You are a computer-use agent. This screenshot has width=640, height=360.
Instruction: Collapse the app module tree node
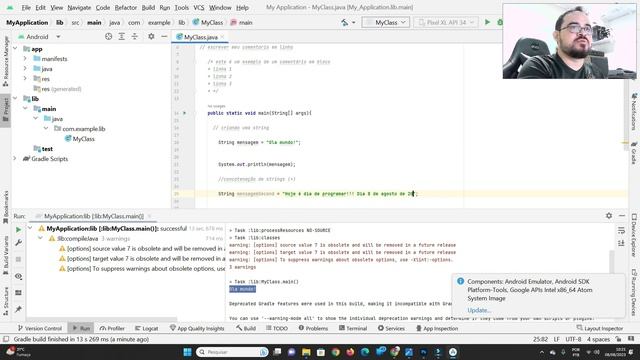click(16, 49)
